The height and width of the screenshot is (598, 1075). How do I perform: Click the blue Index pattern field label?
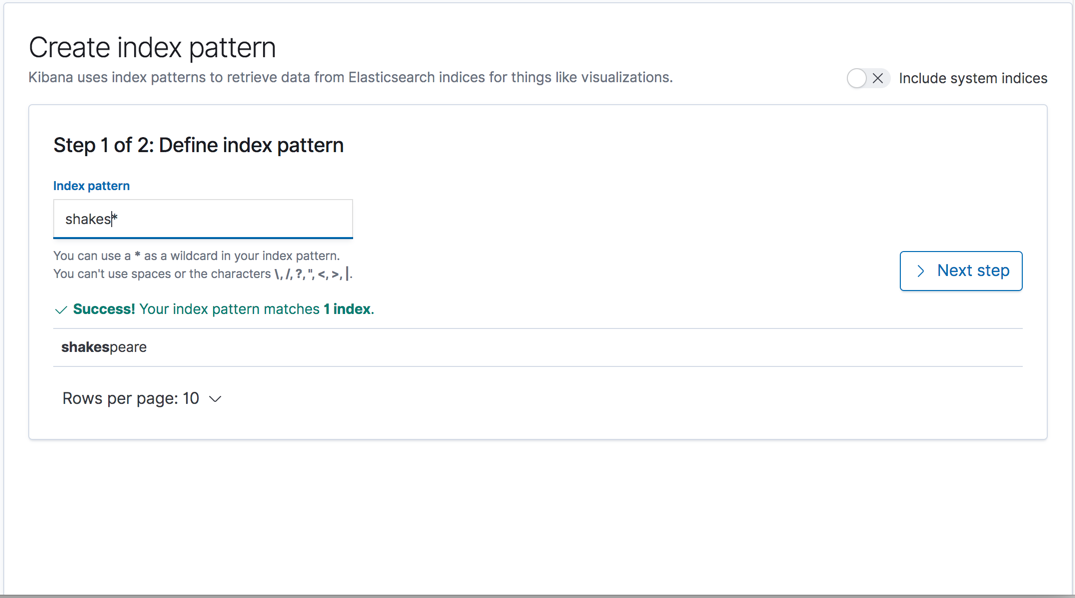[91, 185]
